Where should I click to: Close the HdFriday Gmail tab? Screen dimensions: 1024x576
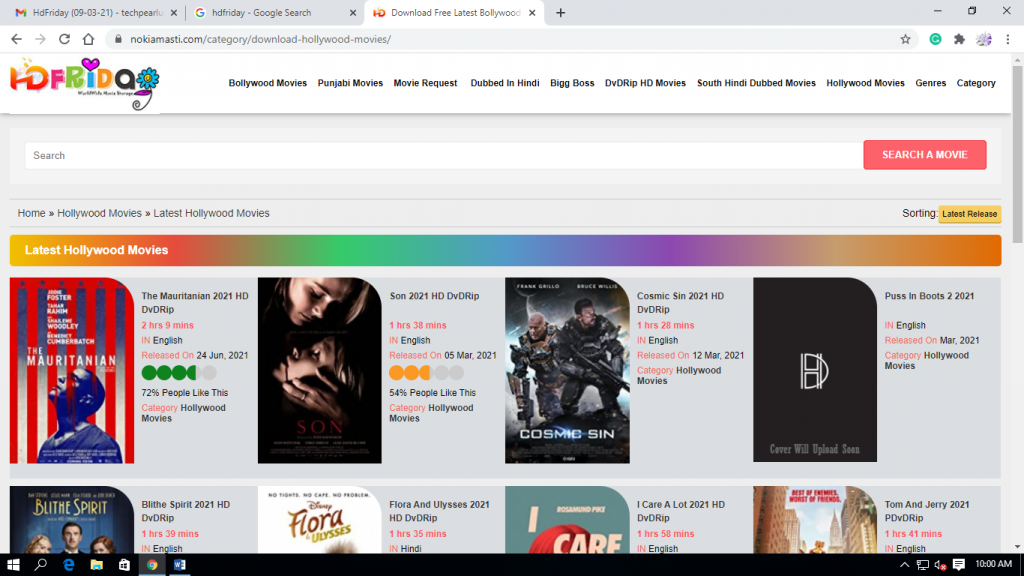(174, 12)
